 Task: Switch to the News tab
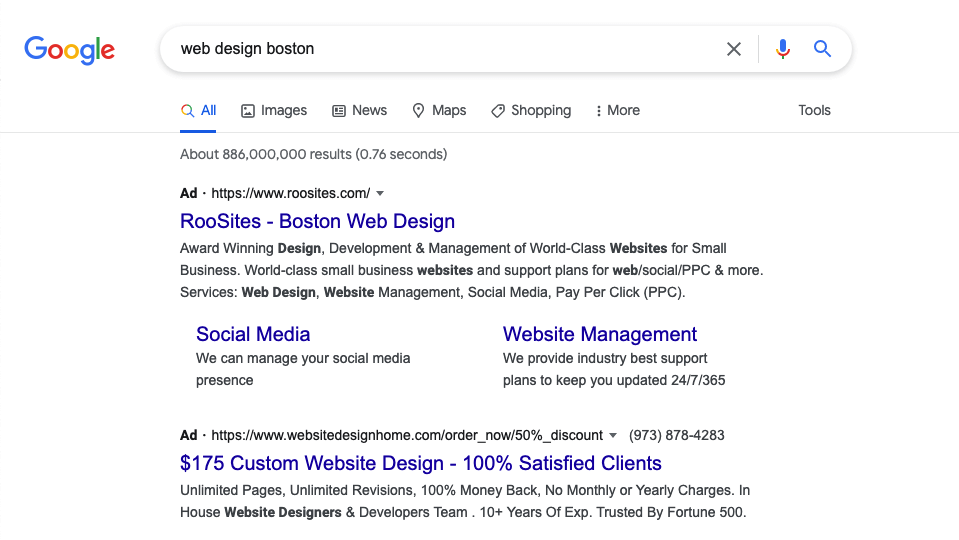pyautogui.click(x=360, y=111)
